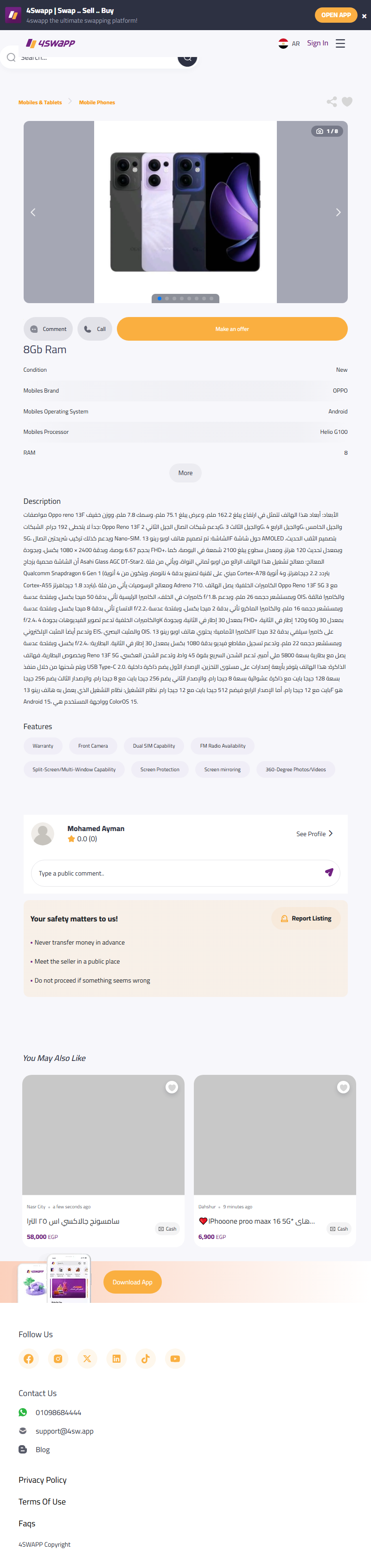Click the Make an offer button

point(232,329)
